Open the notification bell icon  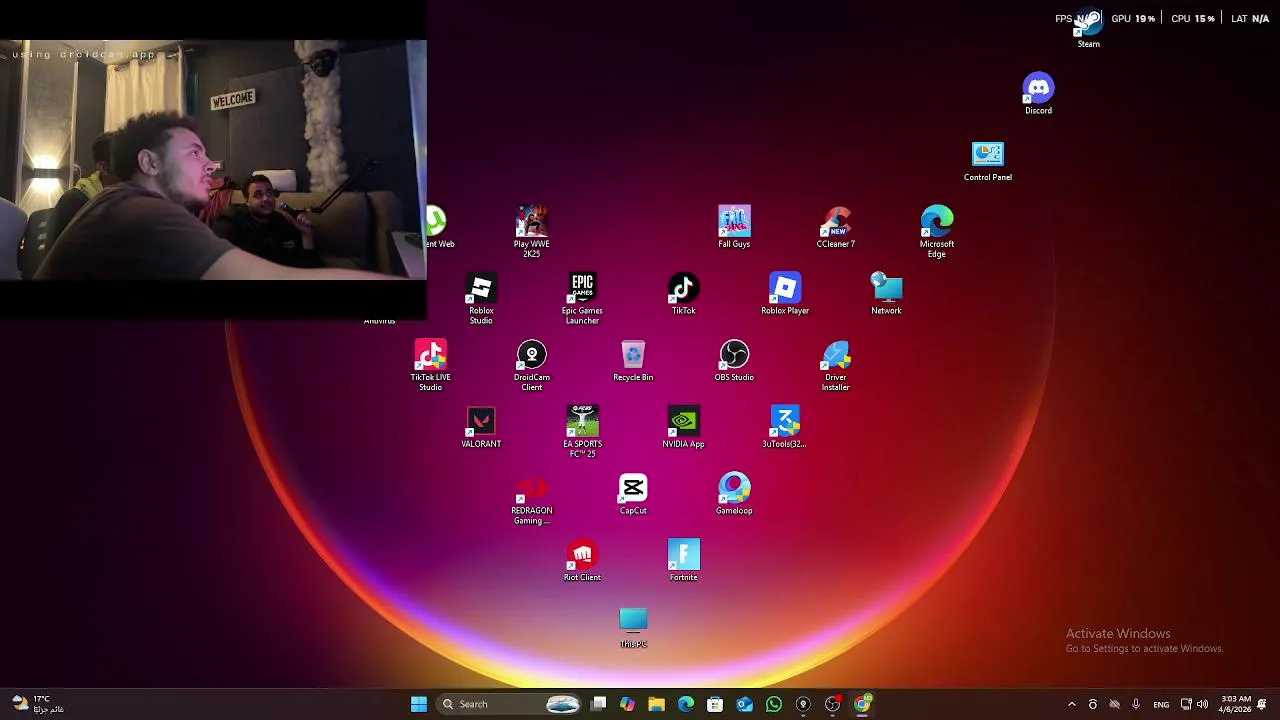pyautogui.click(x=1263, y=704)
